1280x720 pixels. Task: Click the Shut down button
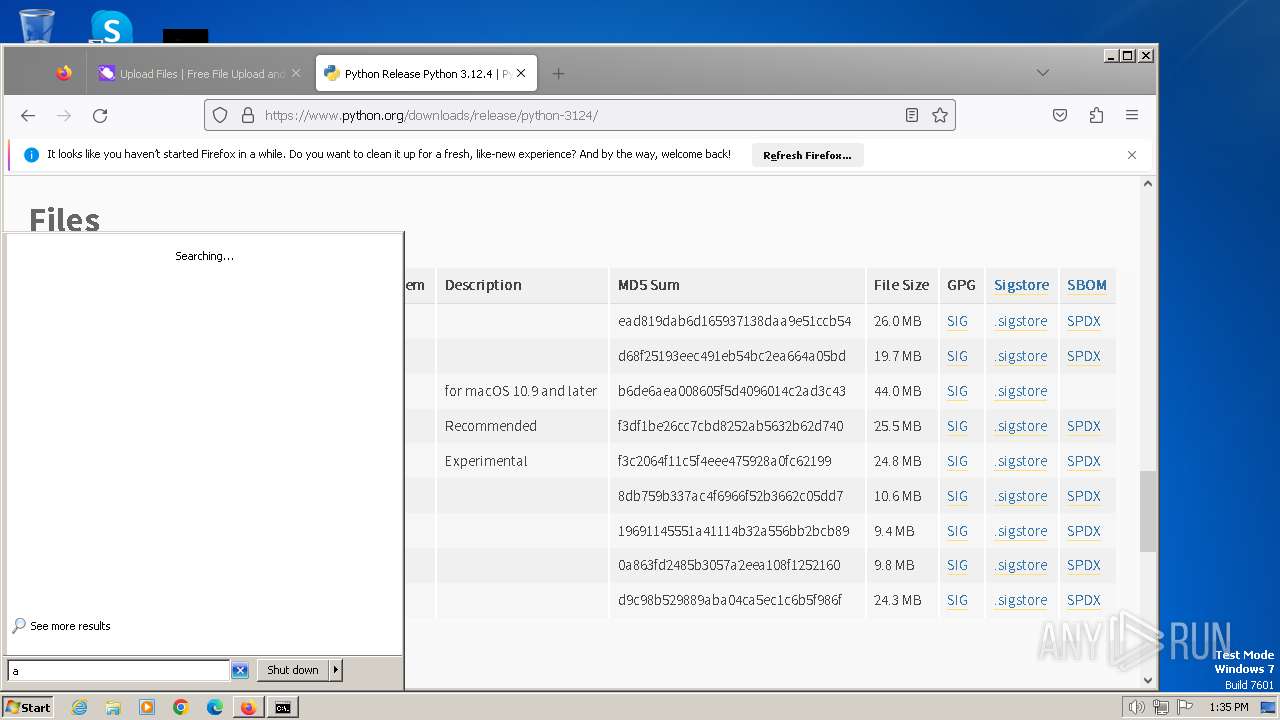(x=293, y=670)
